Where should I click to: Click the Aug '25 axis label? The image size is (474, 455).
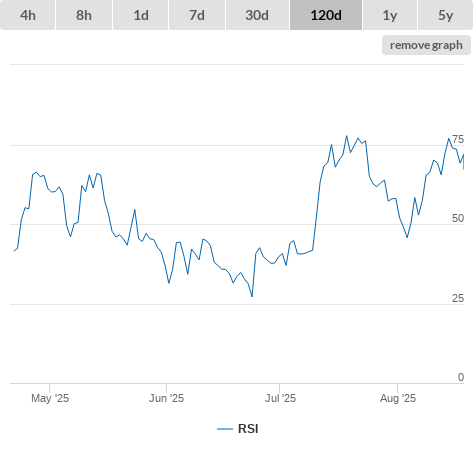pos(398,398)
